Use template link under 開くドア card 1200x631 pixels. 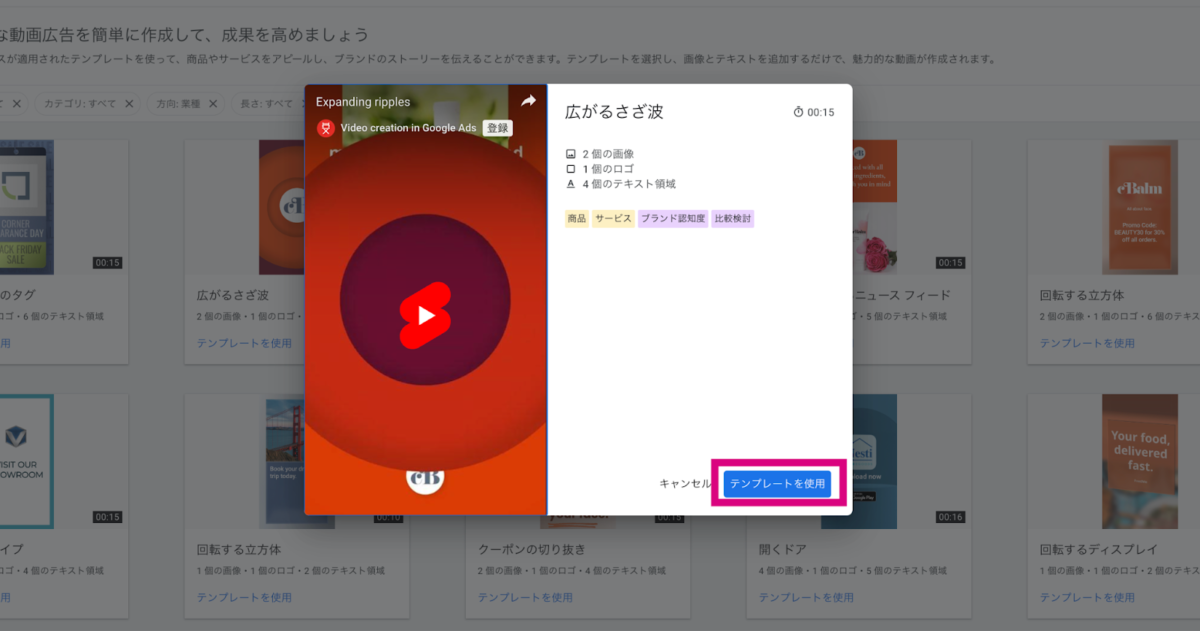tap(806, 597)
